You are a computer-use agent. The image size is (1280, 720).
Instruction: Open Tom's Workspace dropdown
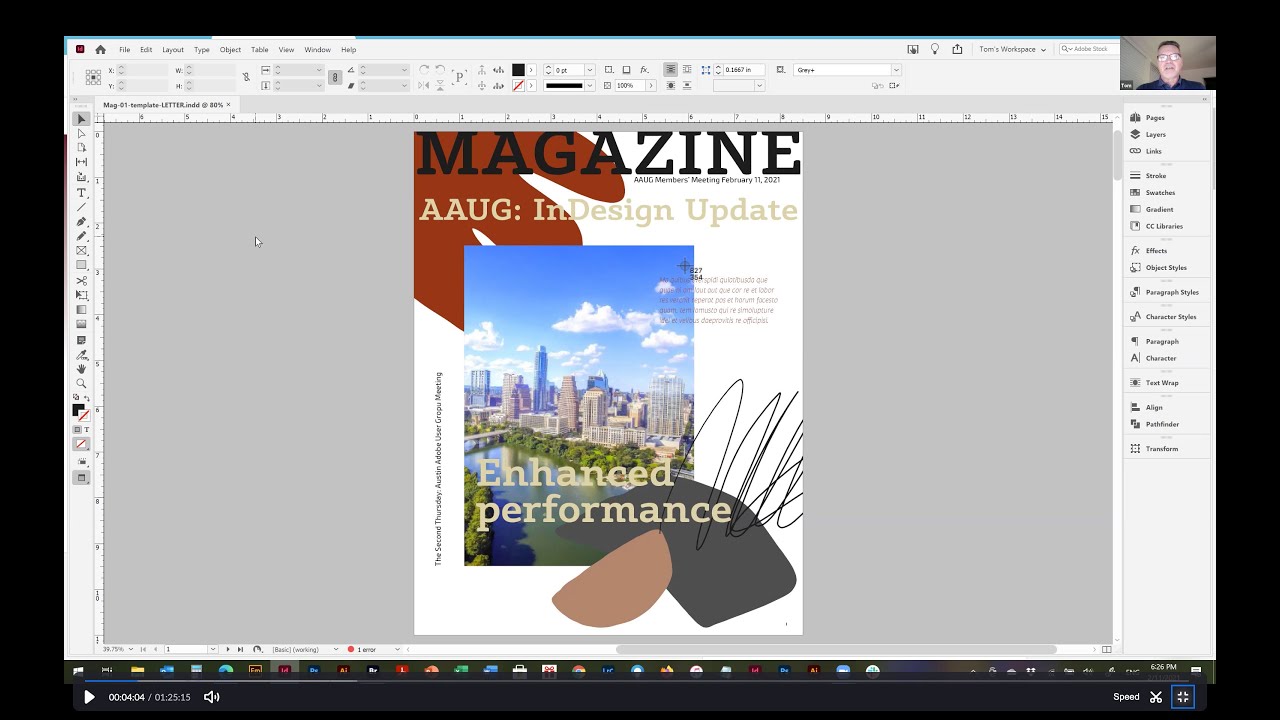coord(1012,49)
